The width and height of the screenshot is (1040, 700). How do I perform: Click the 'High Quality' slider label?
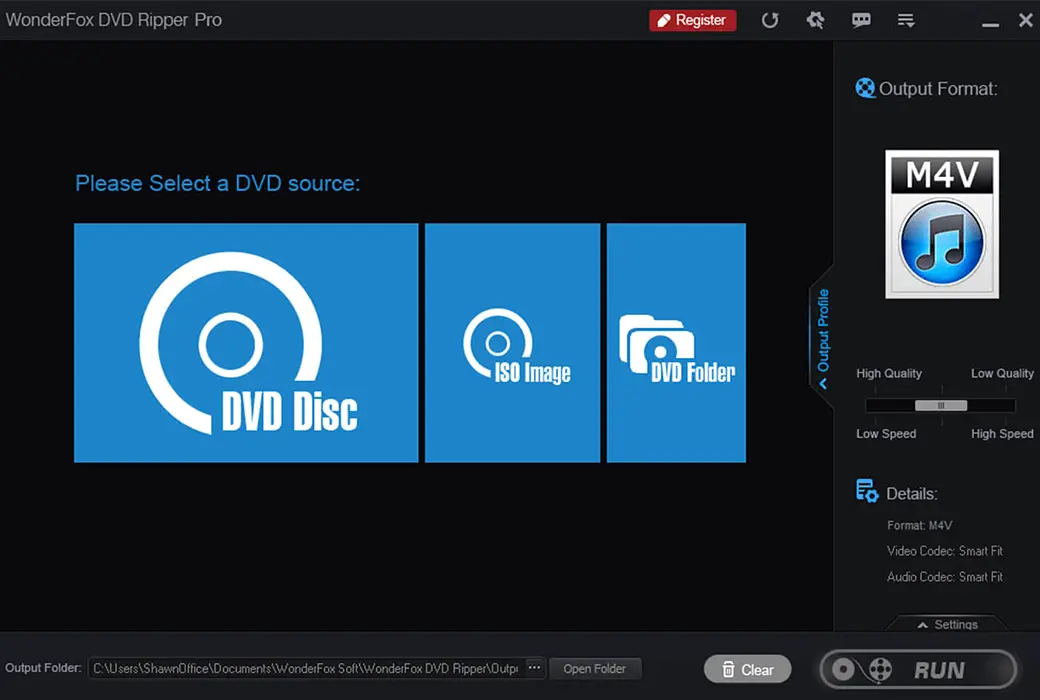click(x=889, y=374)
